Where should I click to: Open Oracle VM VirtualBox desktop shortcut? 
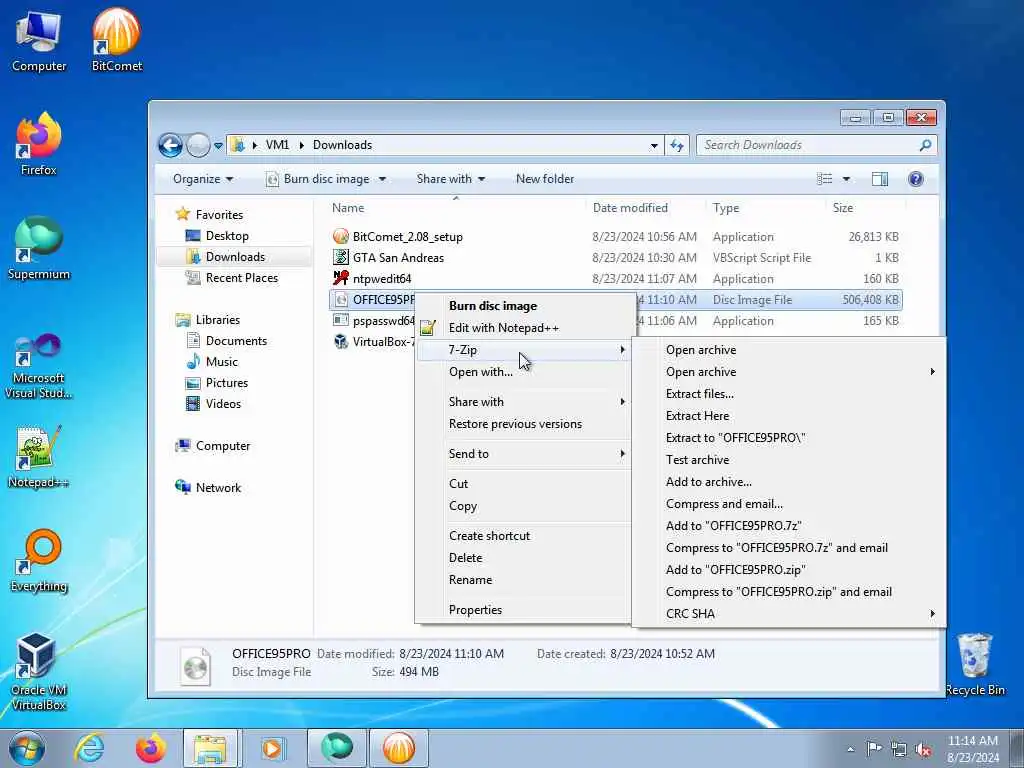pyautogui.click(x=39, y=672)
